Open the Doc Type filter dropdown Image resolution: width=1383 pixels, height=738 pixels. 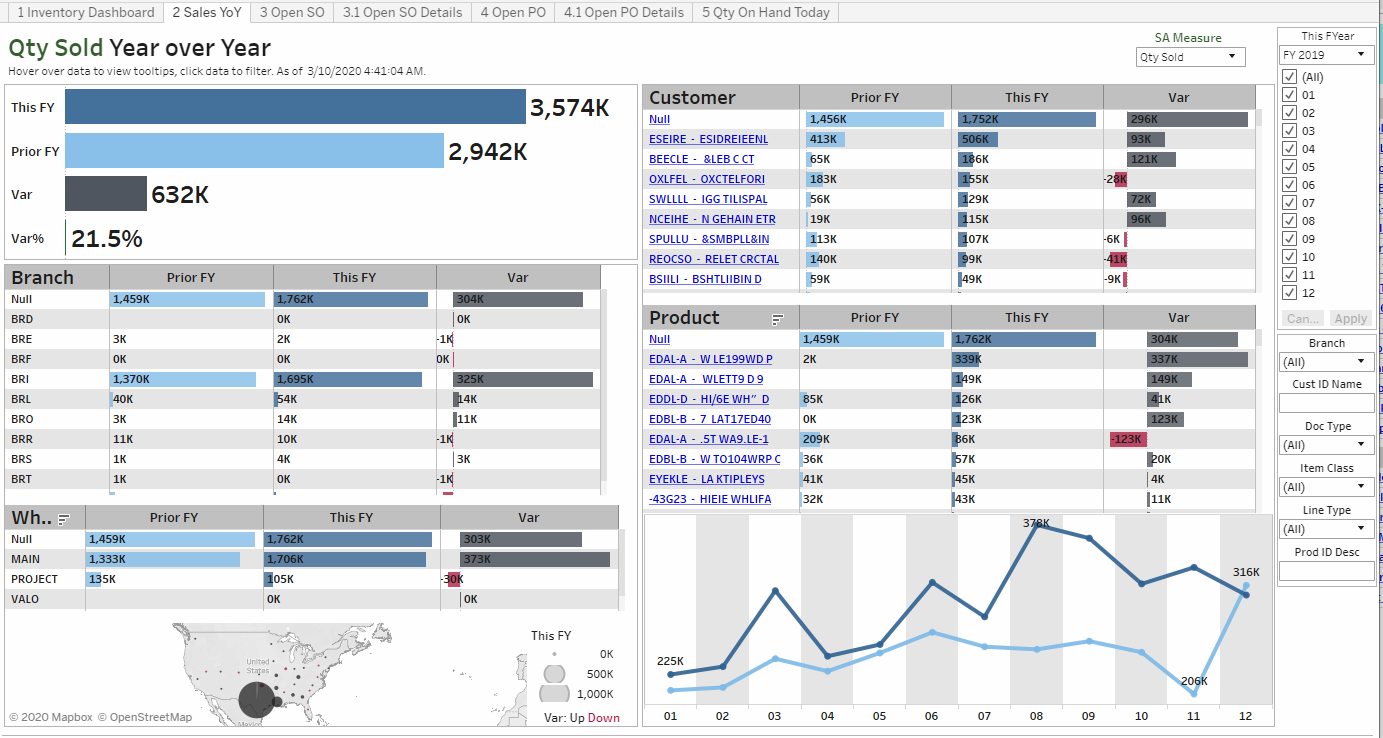(1326, 445)
